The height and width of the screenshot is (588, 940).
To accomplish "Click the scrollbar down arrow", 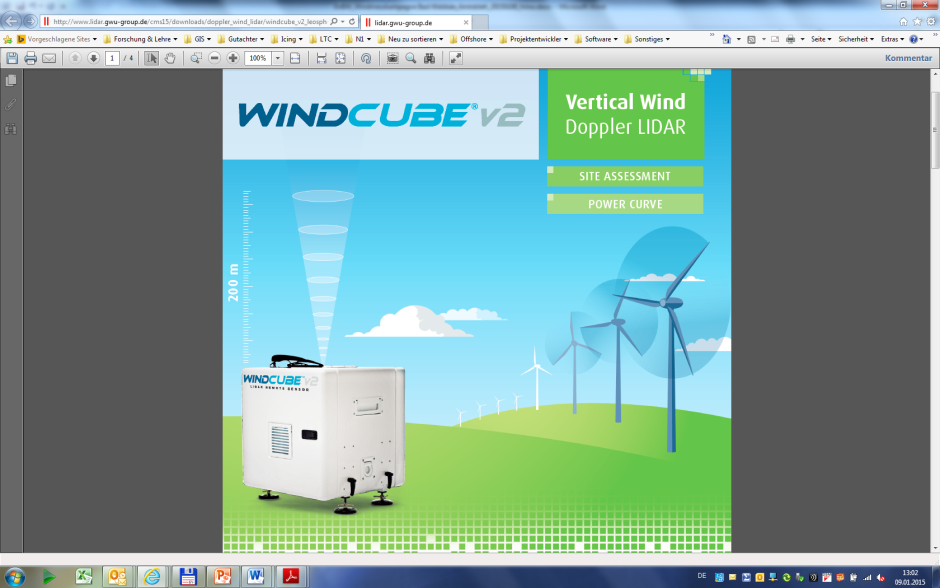I will tap(935, 548).
